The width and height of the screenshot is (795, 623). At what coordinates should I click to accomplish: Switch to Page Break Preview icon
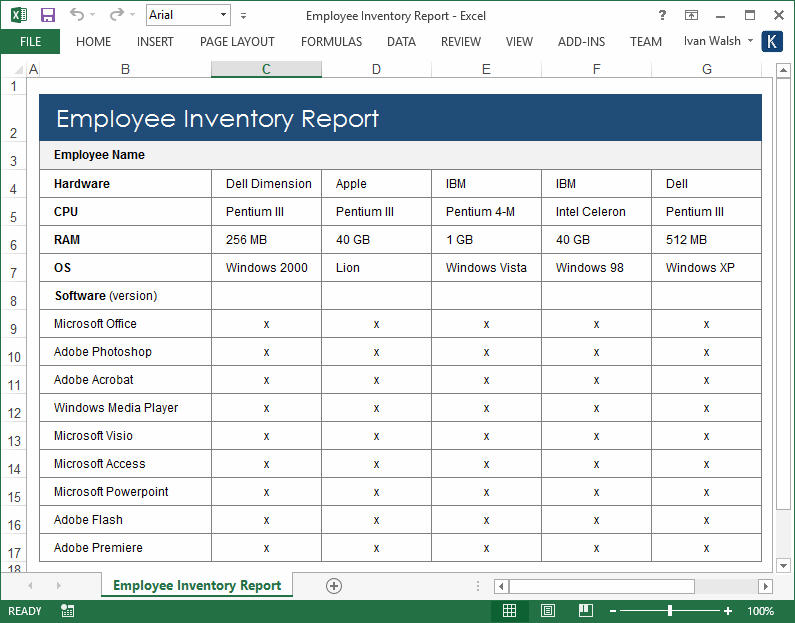[586, 611]
